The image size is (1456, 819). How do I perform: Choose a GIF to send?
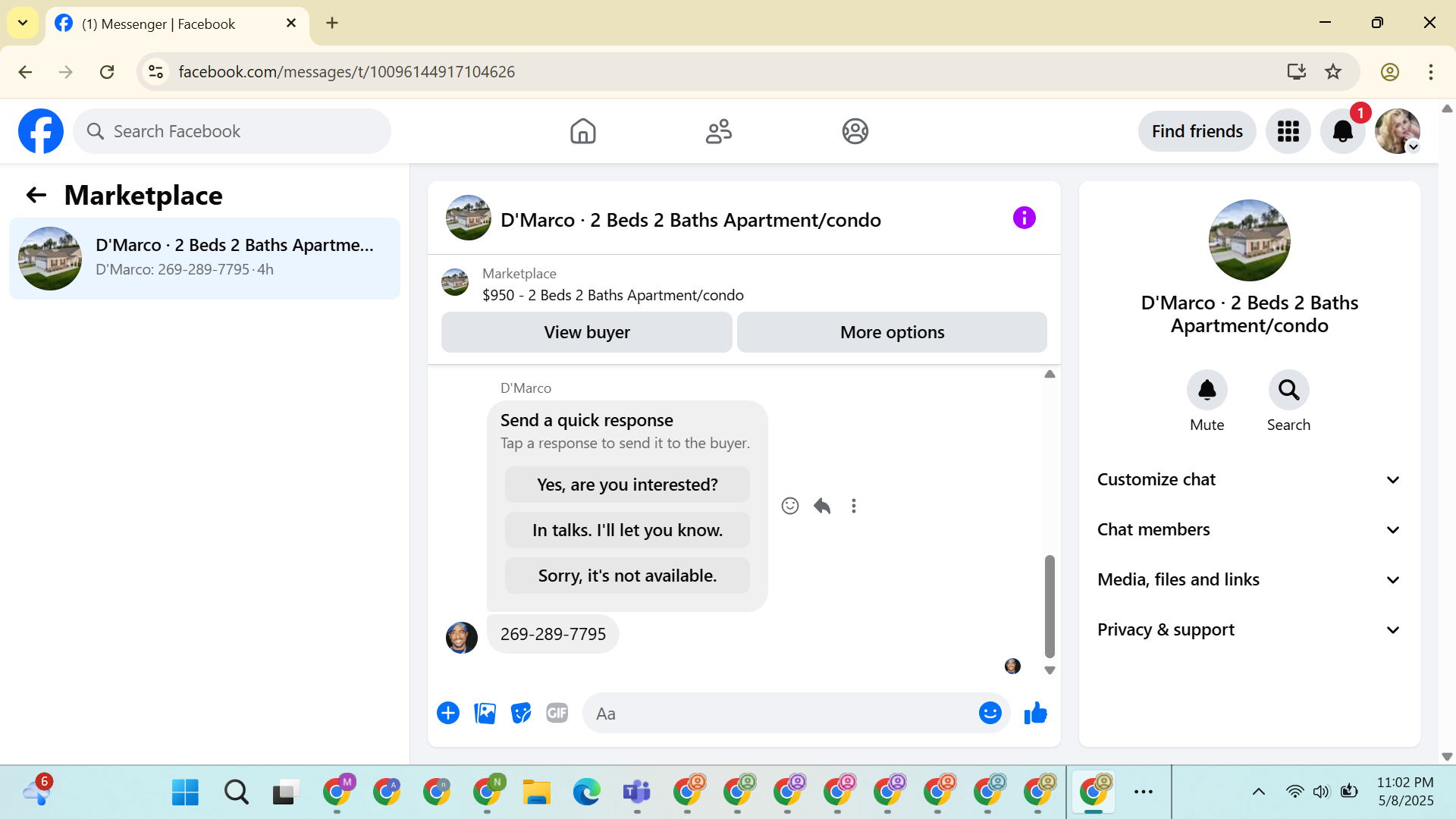(x=557, y=713)
